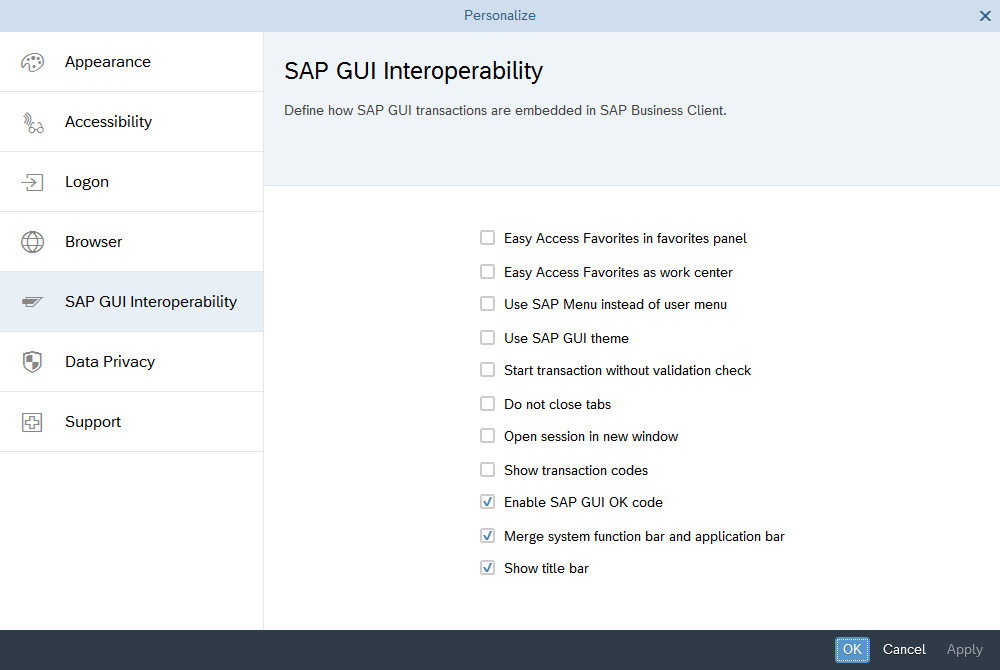Check Do not close tabs
1000x670 pixels.
[x=488, y=404]
